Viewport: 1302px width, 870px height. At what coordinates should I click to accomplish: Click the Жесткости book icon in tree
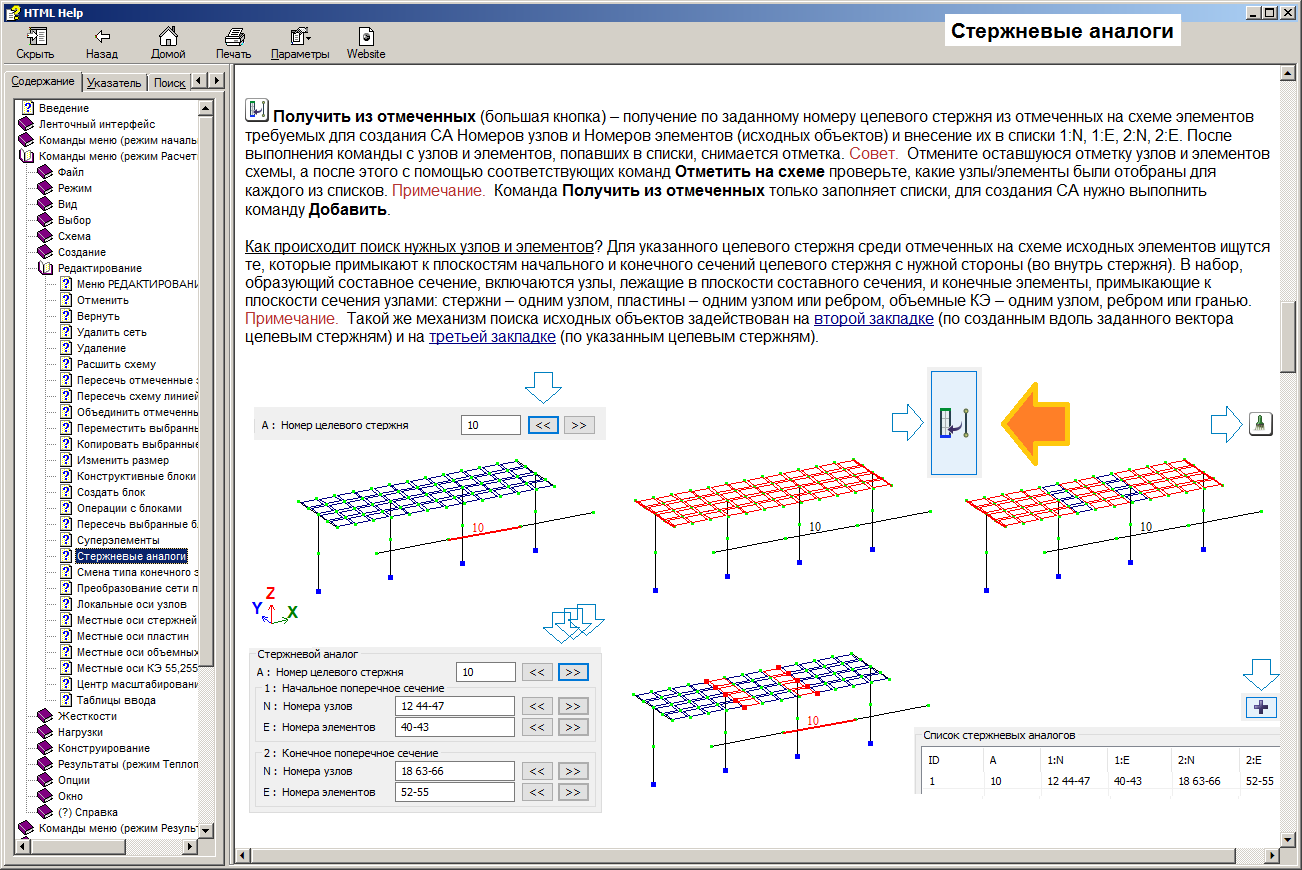point(44,716)
